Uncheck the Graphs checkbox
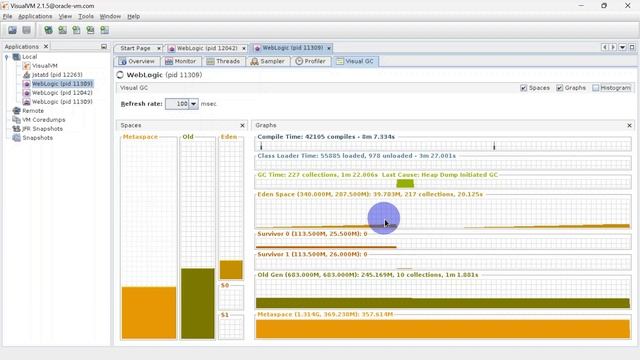This screenshot has width=640, height=360. click(560, 88)
